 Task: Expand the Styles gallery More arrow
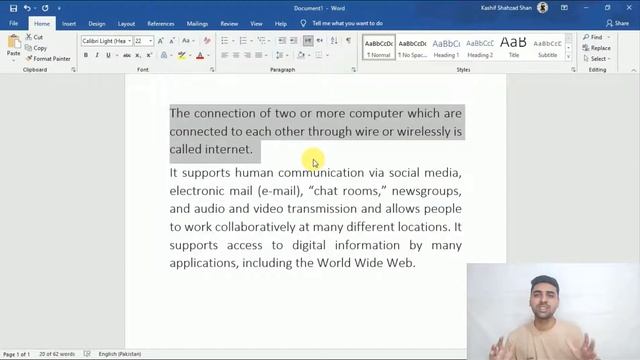coord(569,57)
